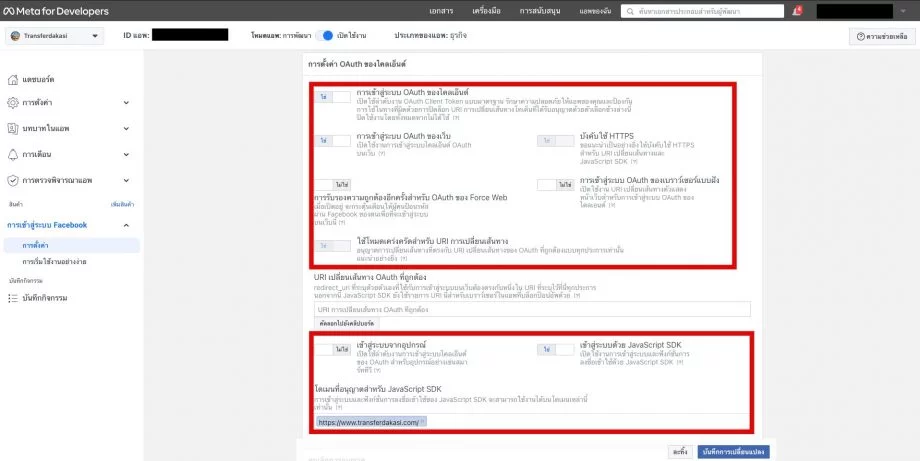Open the account dropdown arrow at top right
This screenshot has height=461, width=920.
pyautogui.click(x=903, y=11)
